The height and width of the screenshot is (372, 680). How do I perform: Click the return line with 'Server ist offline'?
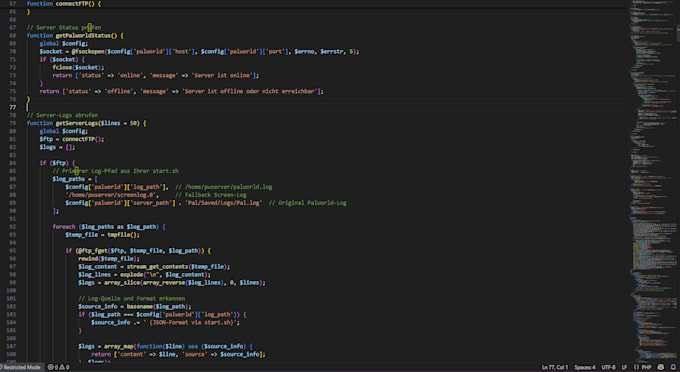[181, 91]
